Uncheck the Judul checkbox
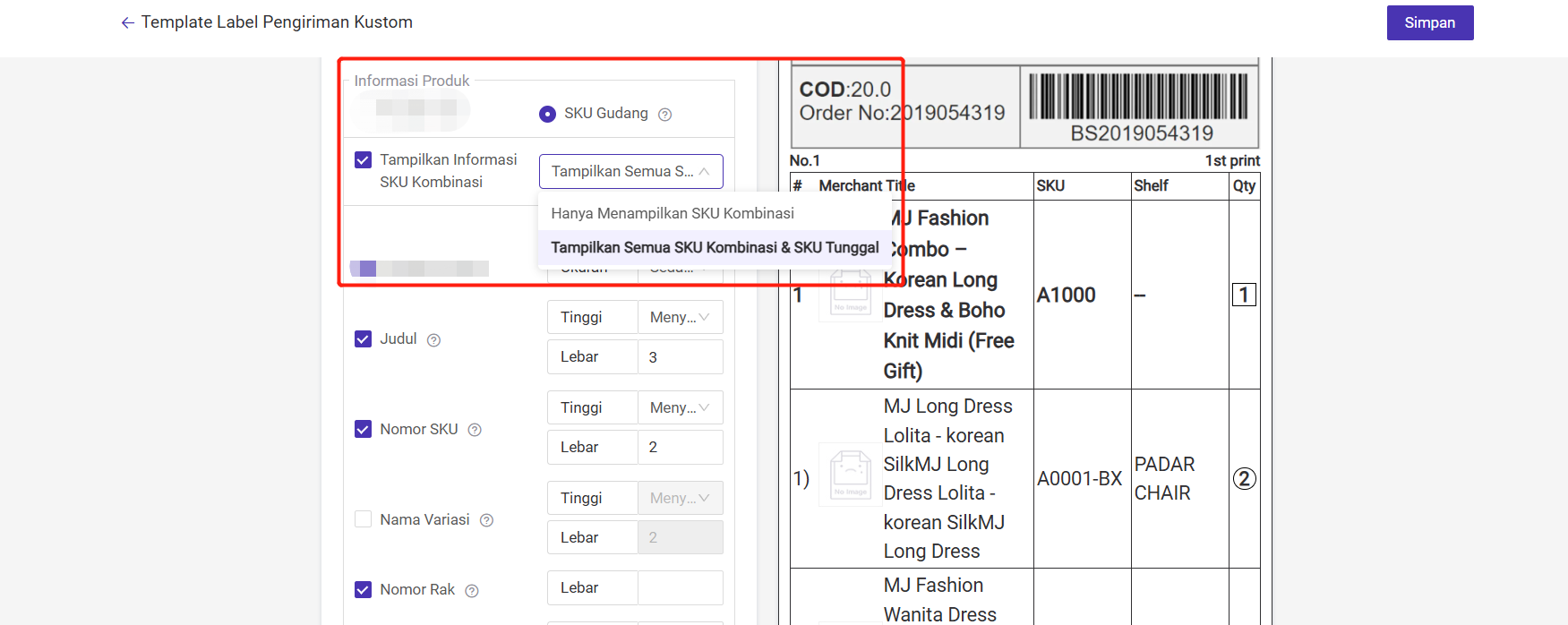 click(363, 339)
